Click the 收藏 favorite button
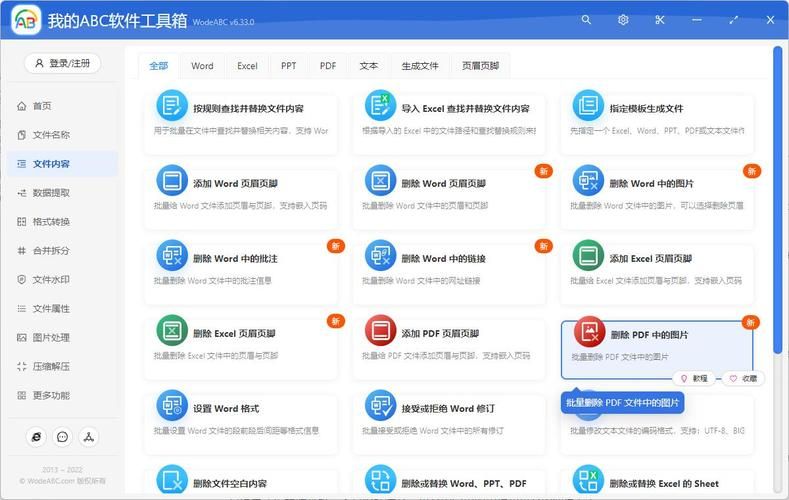The image size is (789, 500). (743, 379)
